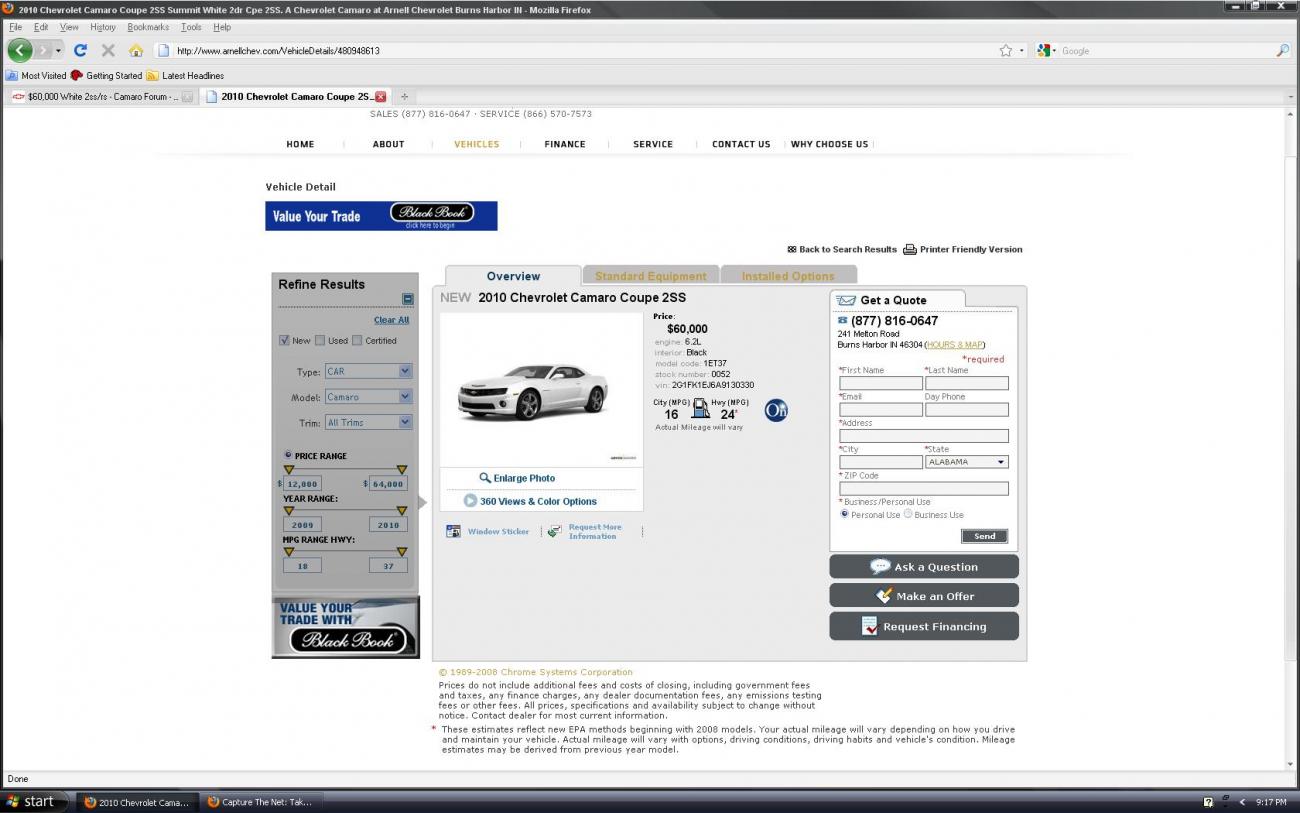Open the Model dropdown showing Camaro

pyautogui.click(x=368, y=397)
